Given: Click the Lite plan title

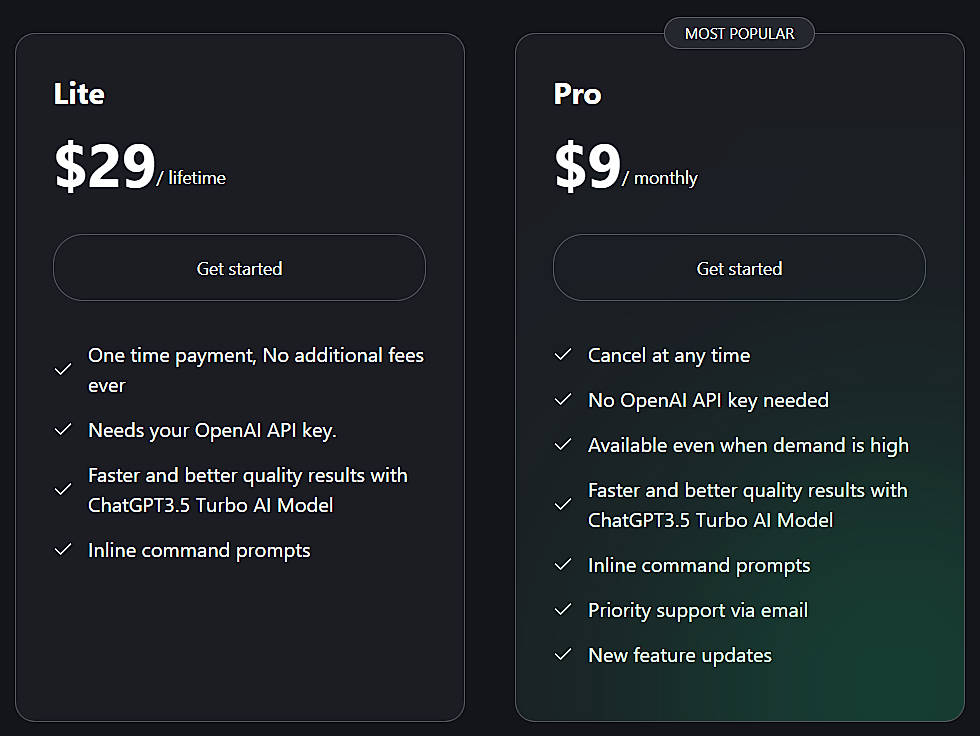Looking at the screenshot, I should (x=78, y=93).
